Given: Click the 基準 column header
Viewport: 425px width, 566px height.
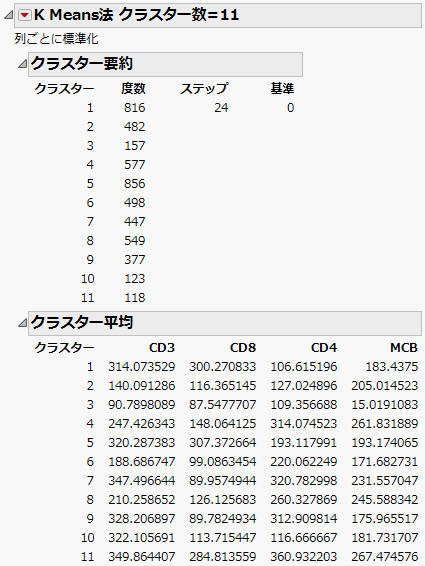Looking at the screenshot, I should (282, 89).
